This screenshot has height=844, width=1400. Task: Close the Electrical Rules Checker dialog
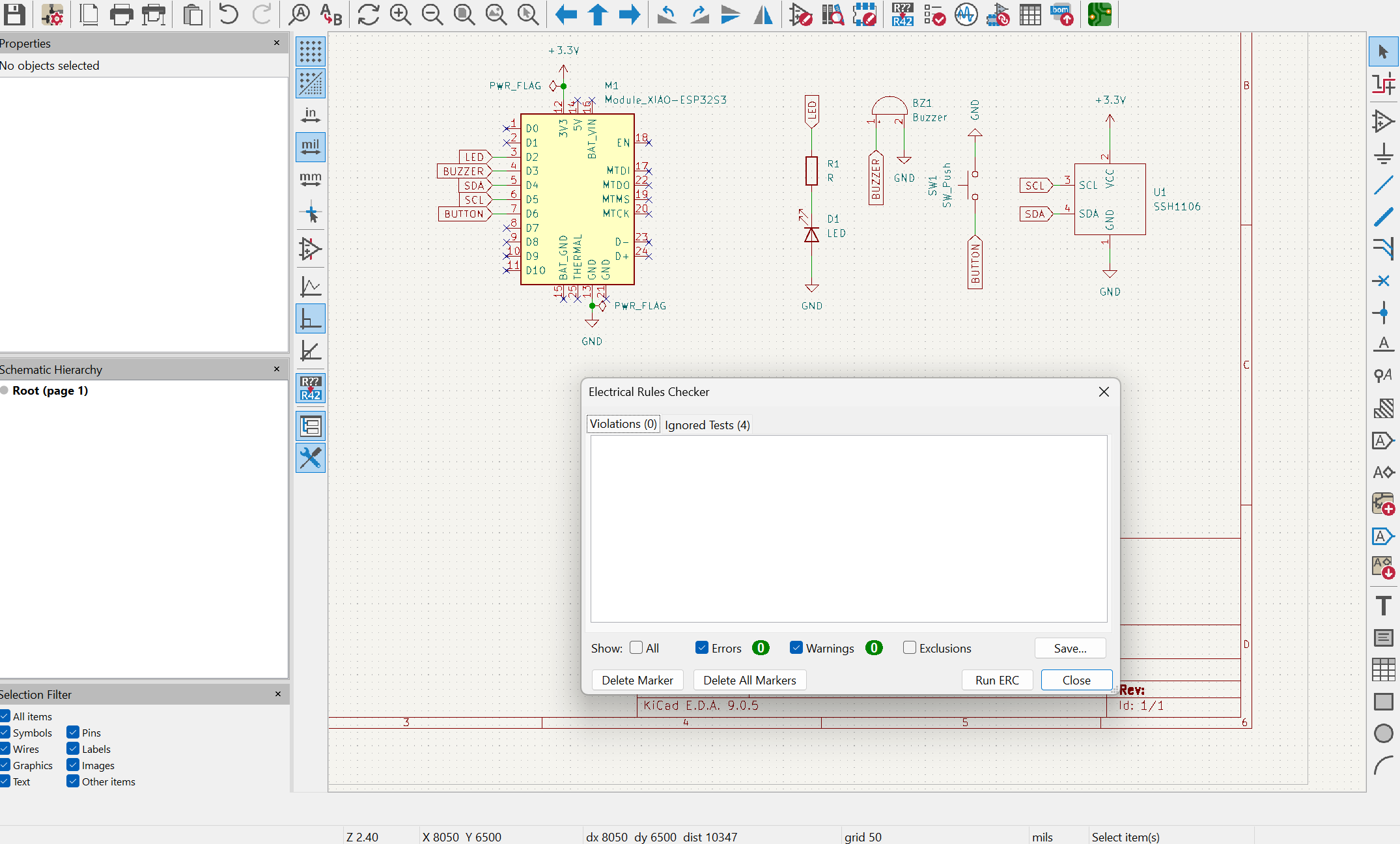point(1104,391)
